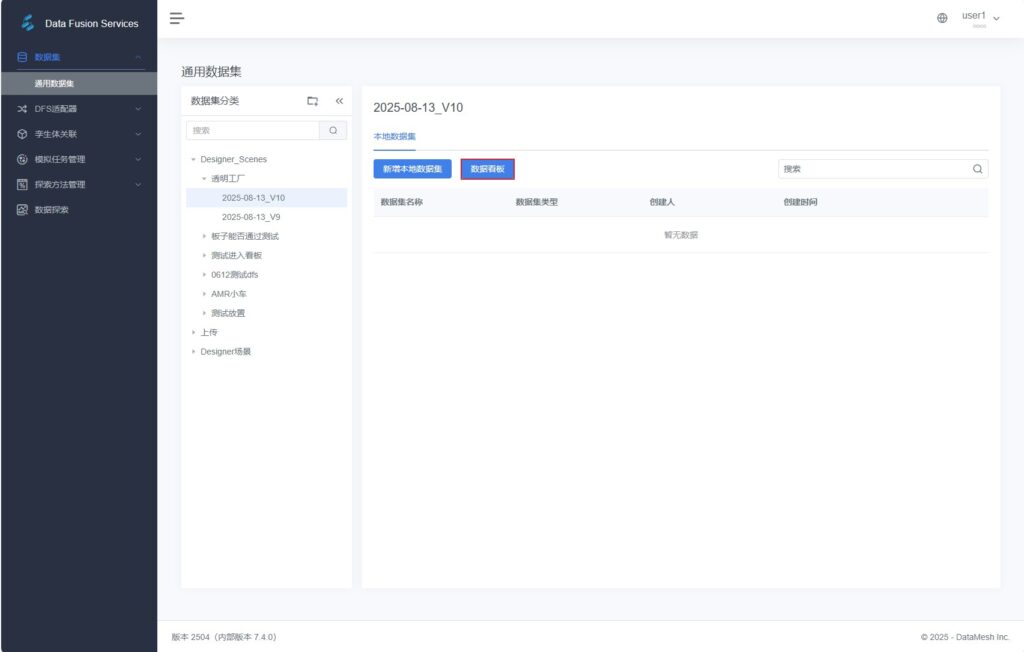The width and height of the screenshot is (1024, 652).
Task: Open the language globe icon
Action: 942,18
